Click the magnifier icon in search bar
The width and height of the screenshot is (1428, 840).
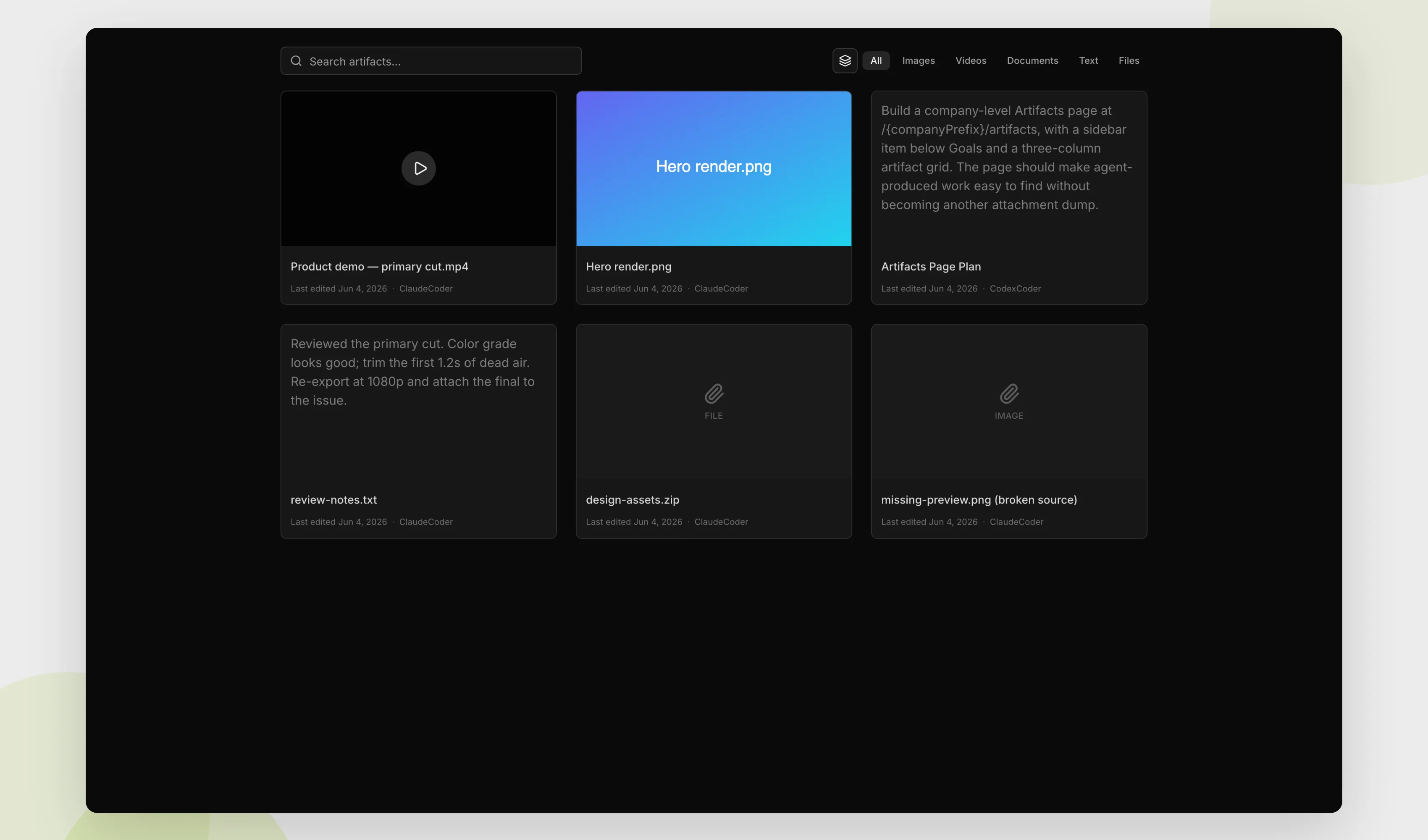tap(296, 60)
